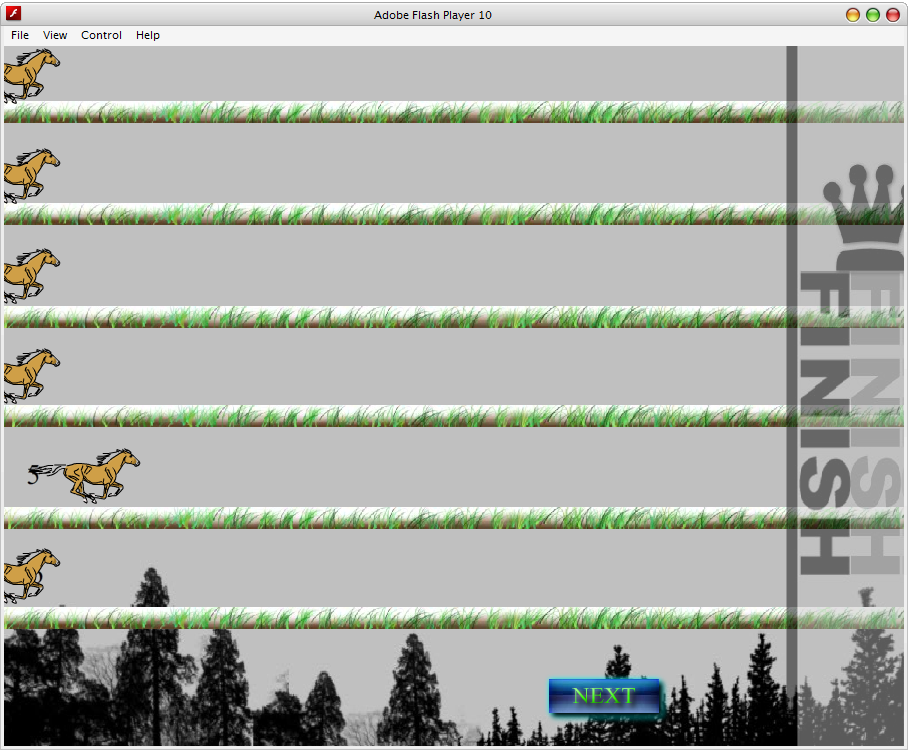Open the Help menu
This screenshot has width=908, height=750.
click(x=147, y=35)
